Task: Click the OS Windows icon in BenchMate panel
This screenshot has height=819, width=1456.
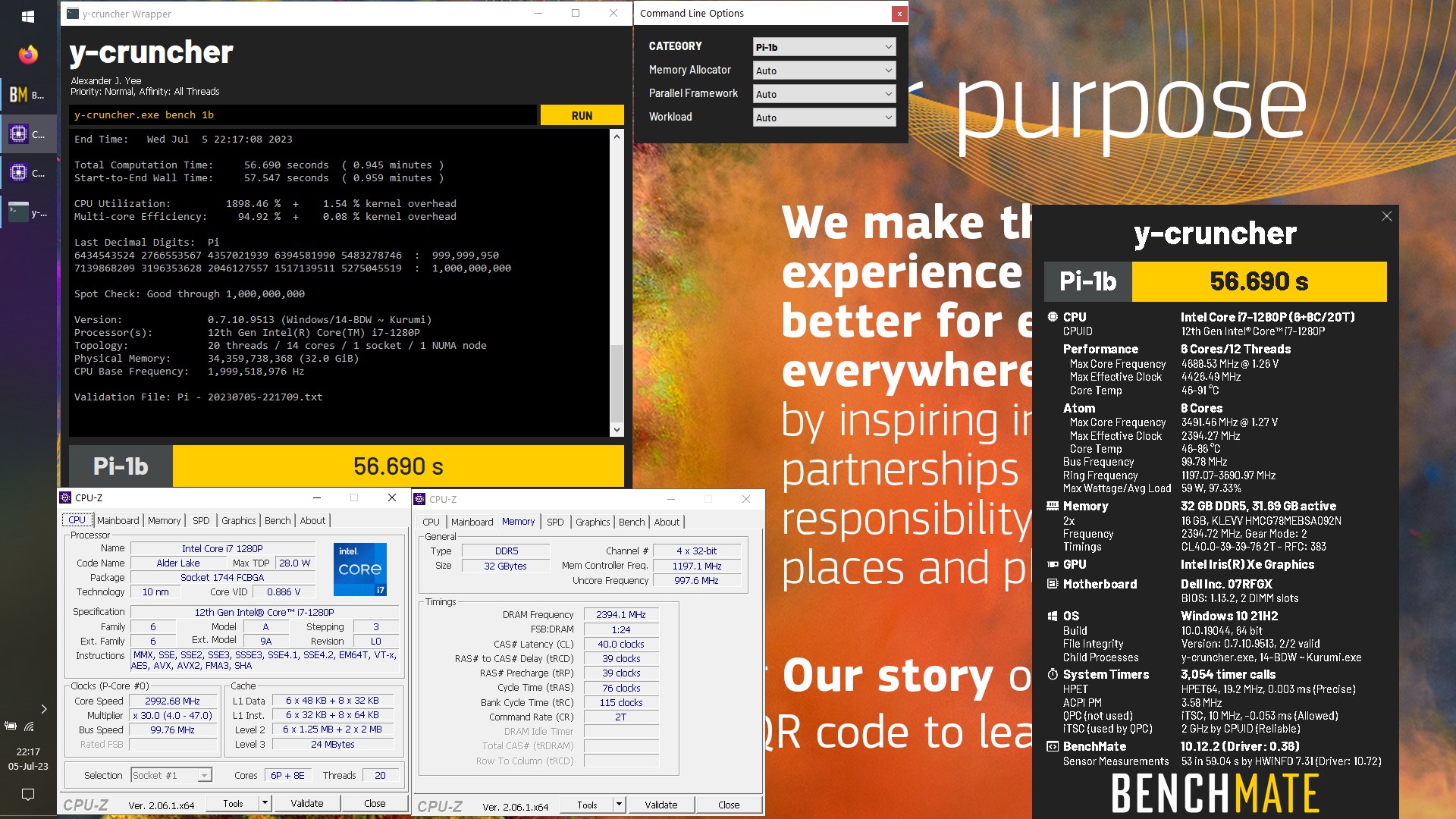Action: (x=1053, y=616)
